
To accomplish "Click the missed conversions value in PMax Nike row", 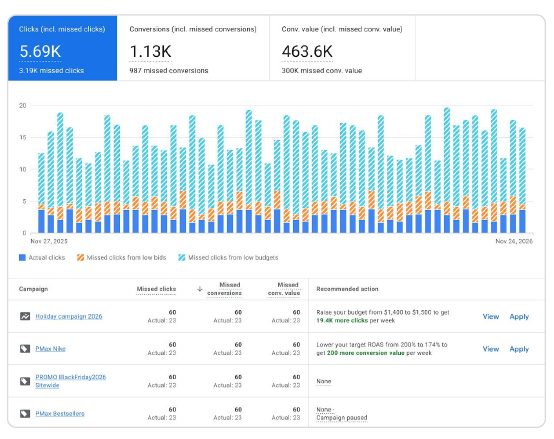I will 238,345.
